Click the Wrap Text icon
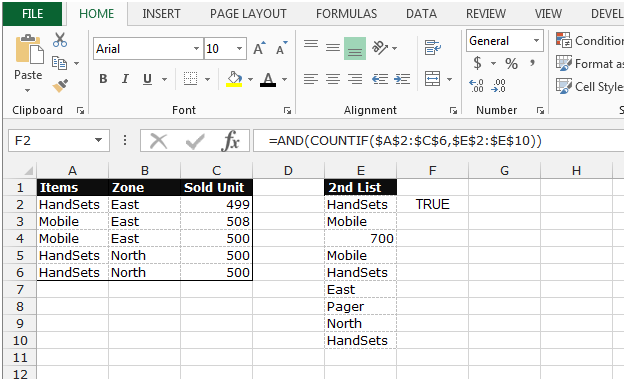This screenshot has height=381, width=626. (432, 48)
